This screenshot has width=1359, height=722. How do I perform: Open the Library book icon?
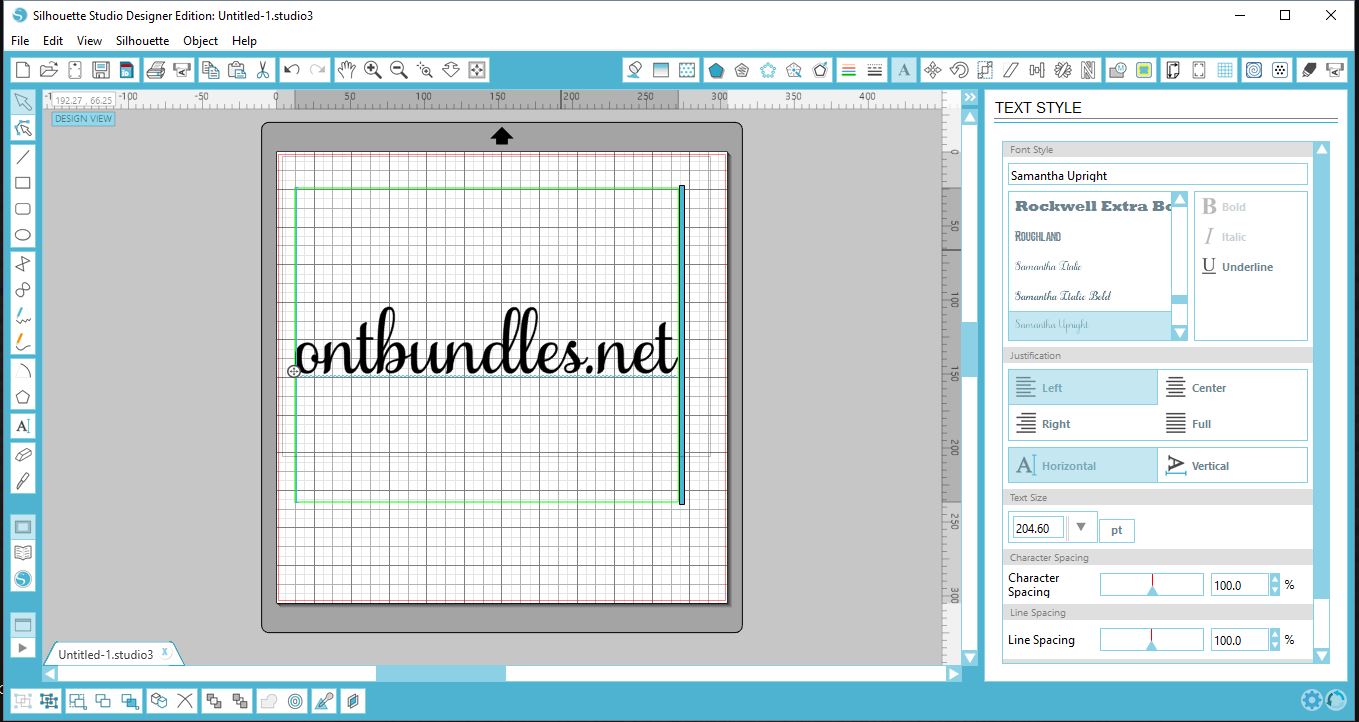[x=23, y=553]
